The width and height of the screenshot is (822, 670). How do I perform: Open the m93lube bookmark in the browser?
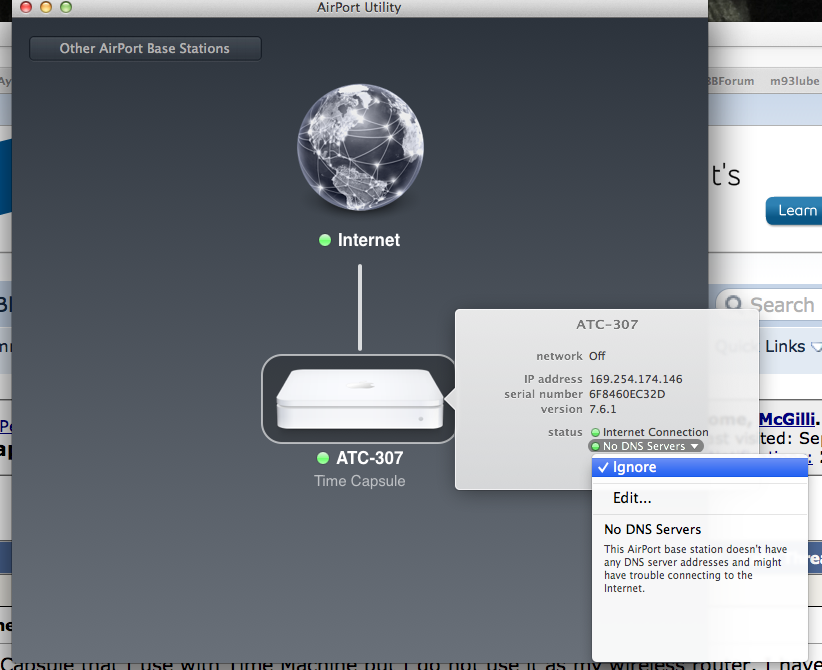tap(794, 81)
